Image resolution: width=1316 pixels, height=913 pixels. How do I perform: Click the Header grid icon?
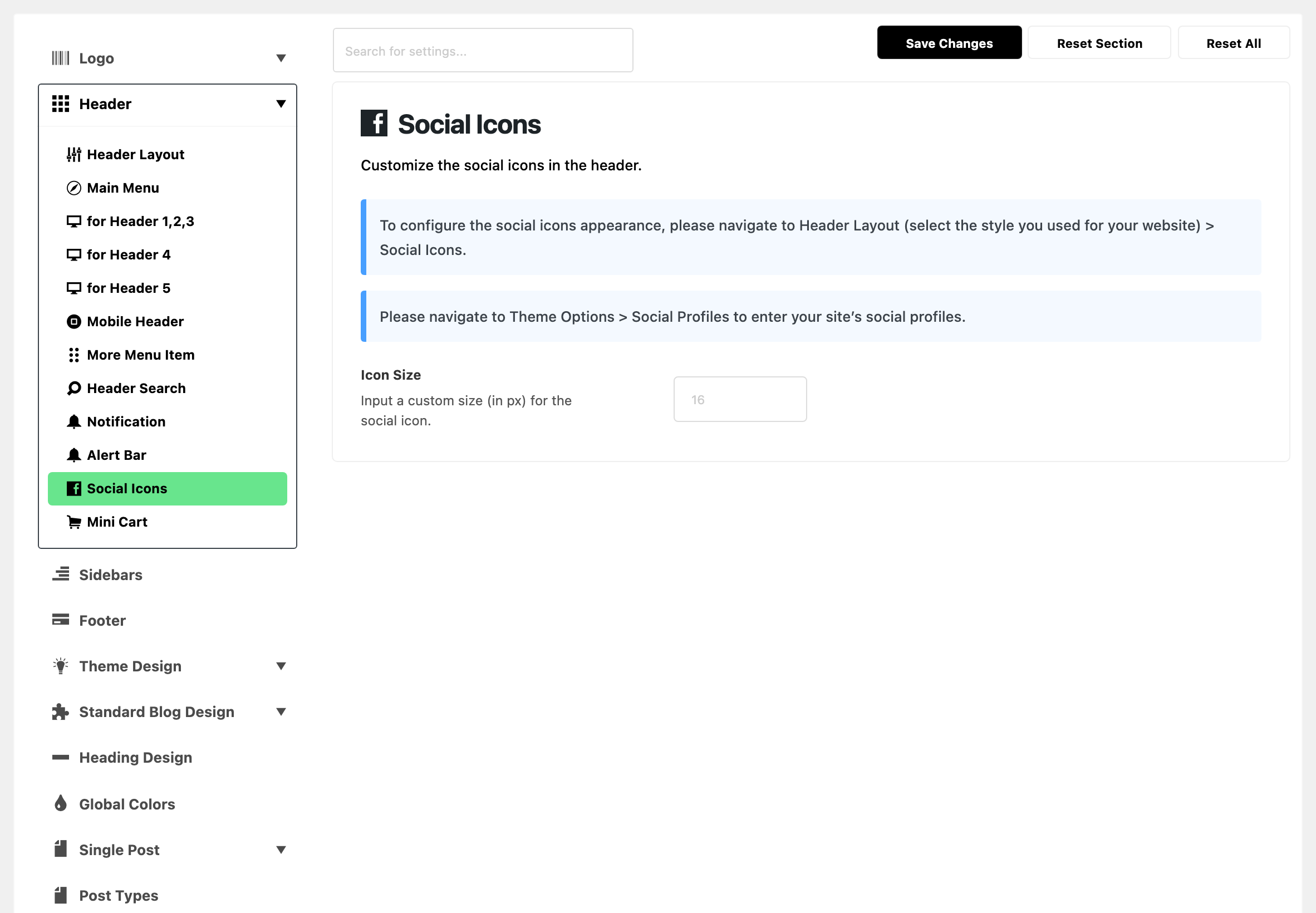click(61, 104)
